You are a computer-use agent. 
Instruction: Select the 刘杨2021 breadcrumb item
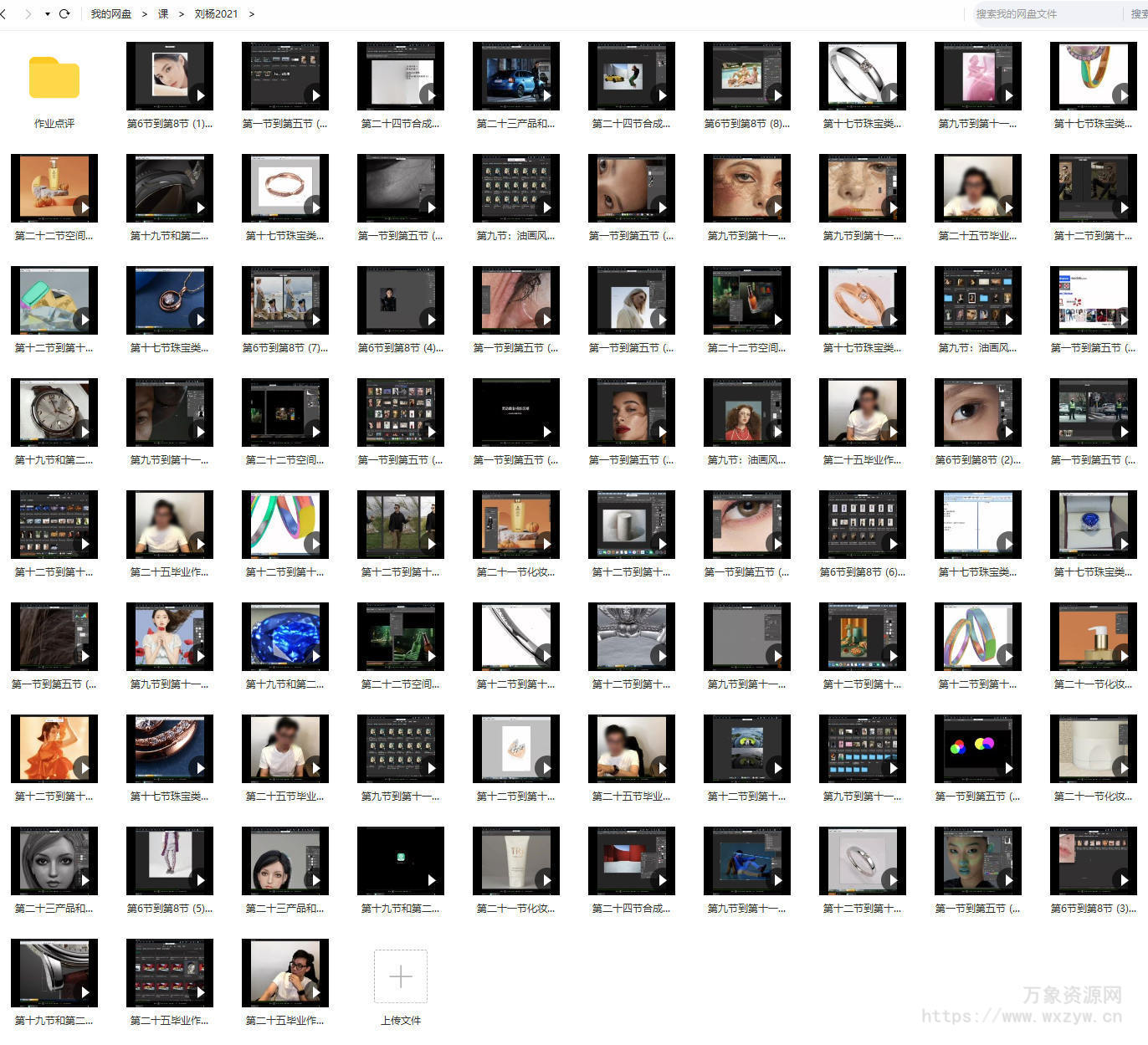tap(216, 14)
